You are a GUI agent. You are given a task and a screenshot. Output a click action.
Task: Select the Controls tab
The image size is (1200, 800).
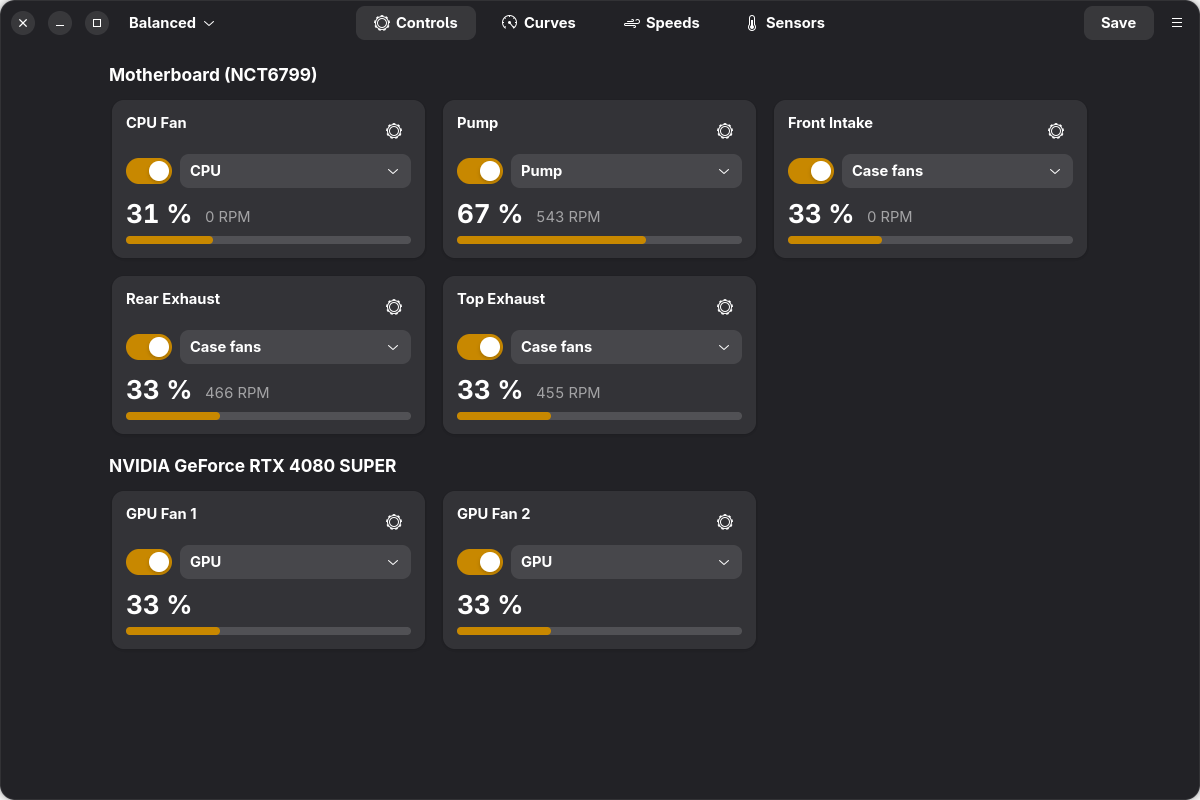tap(416, 23)
